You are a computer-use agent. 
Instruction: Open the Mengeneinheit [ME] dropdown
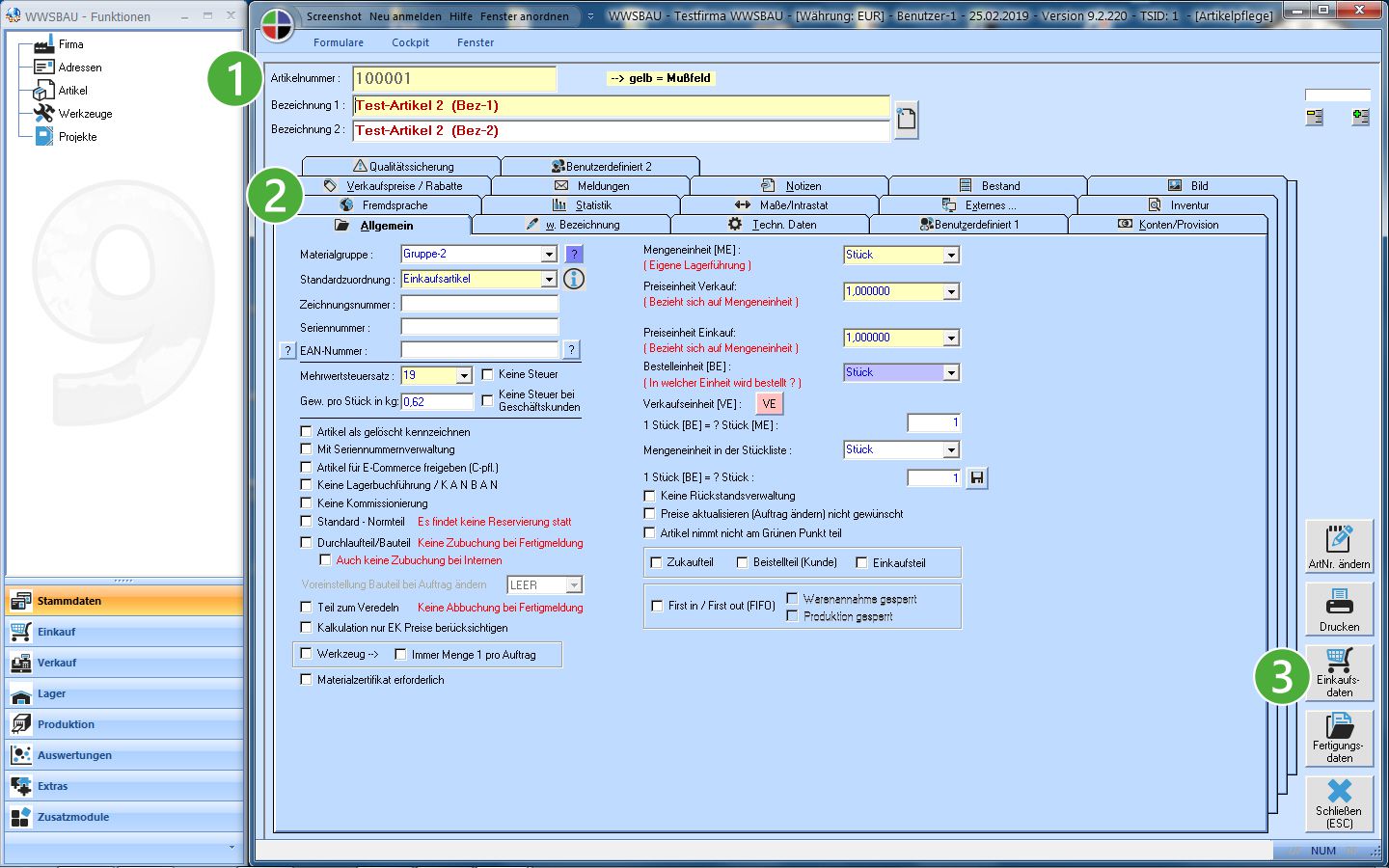(x=951, y=256)
